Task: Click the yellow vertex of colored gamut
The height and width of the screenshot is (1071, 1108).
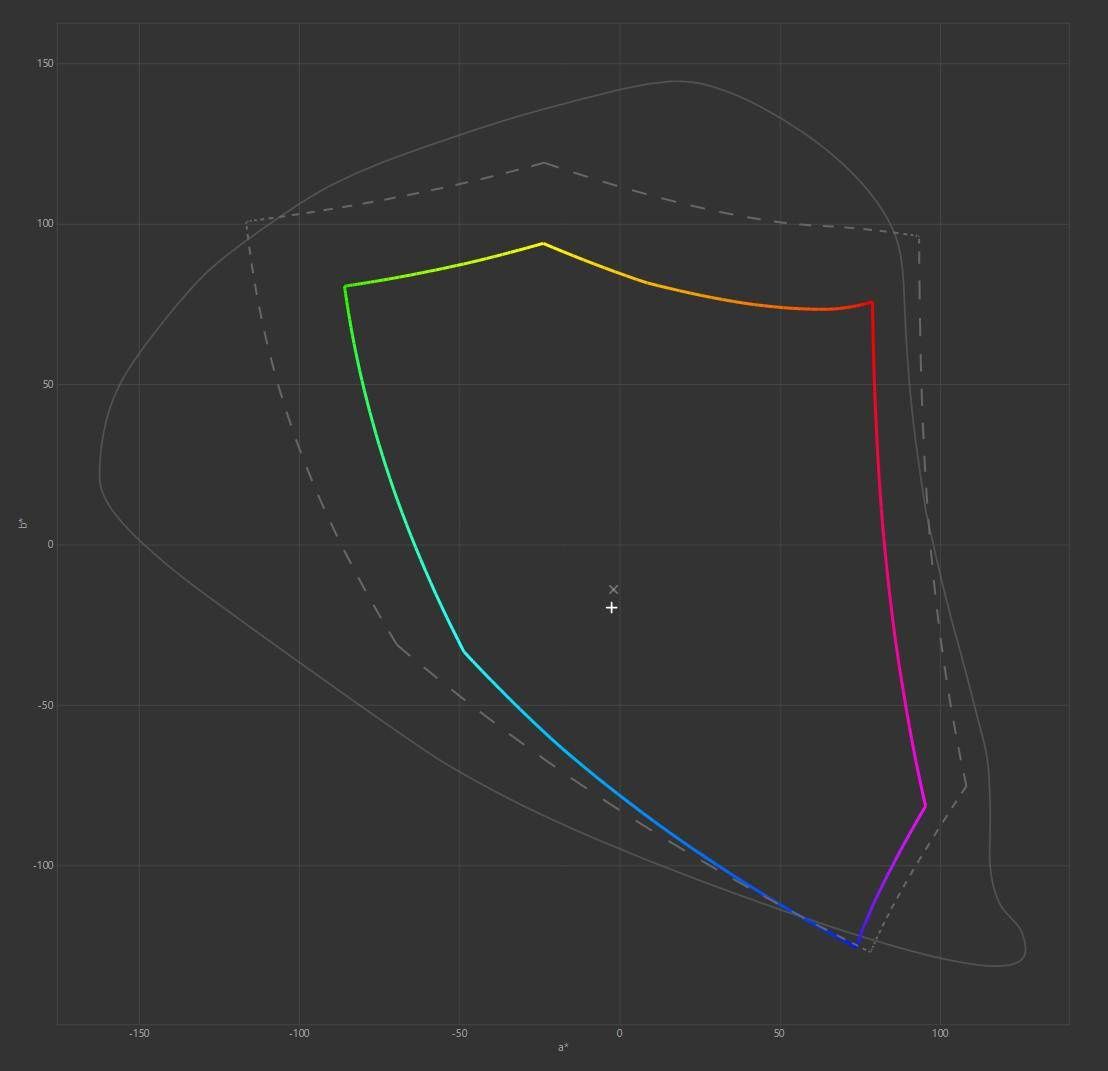Action: (543, 244)
